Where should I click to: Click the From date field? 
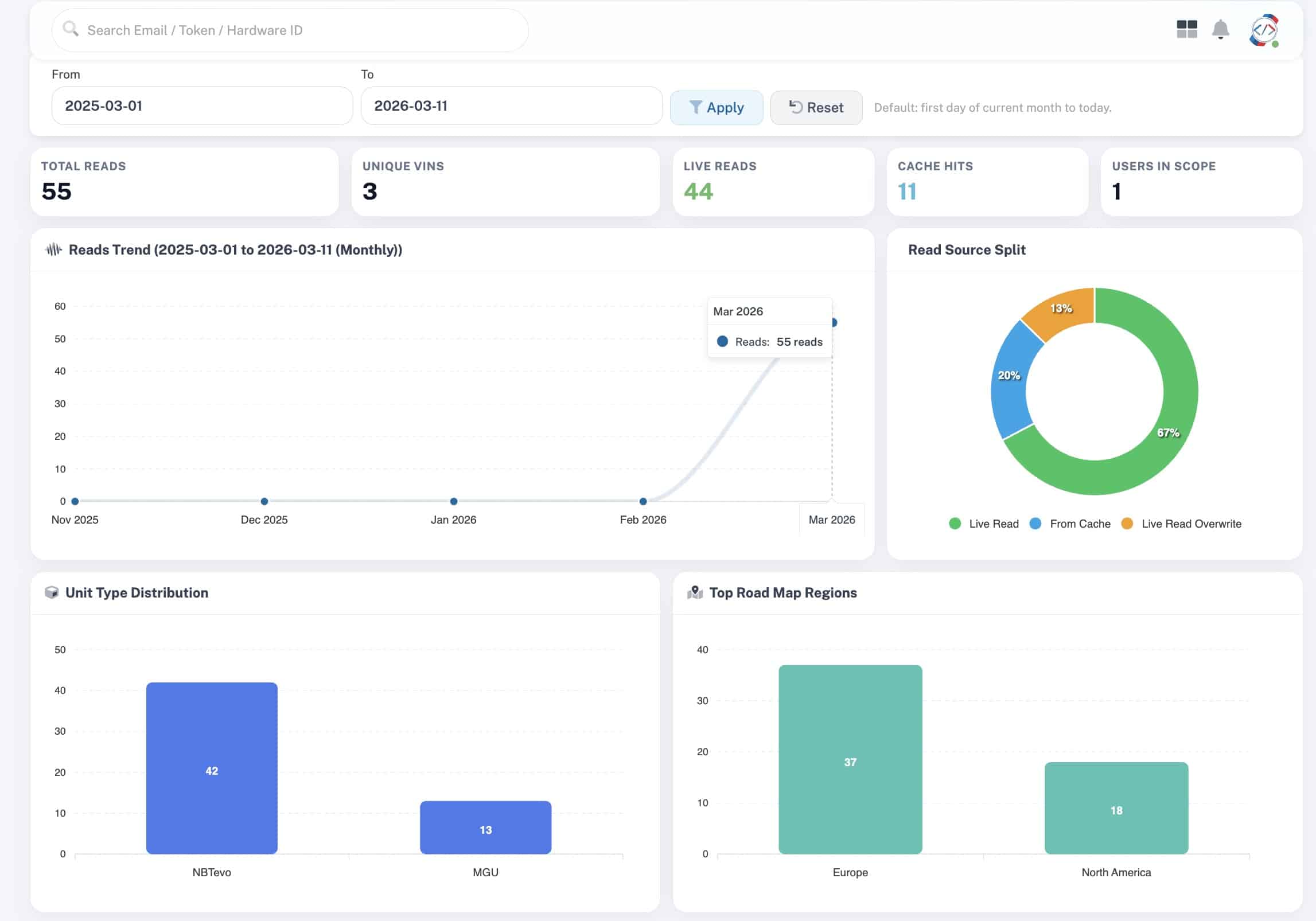202,106
